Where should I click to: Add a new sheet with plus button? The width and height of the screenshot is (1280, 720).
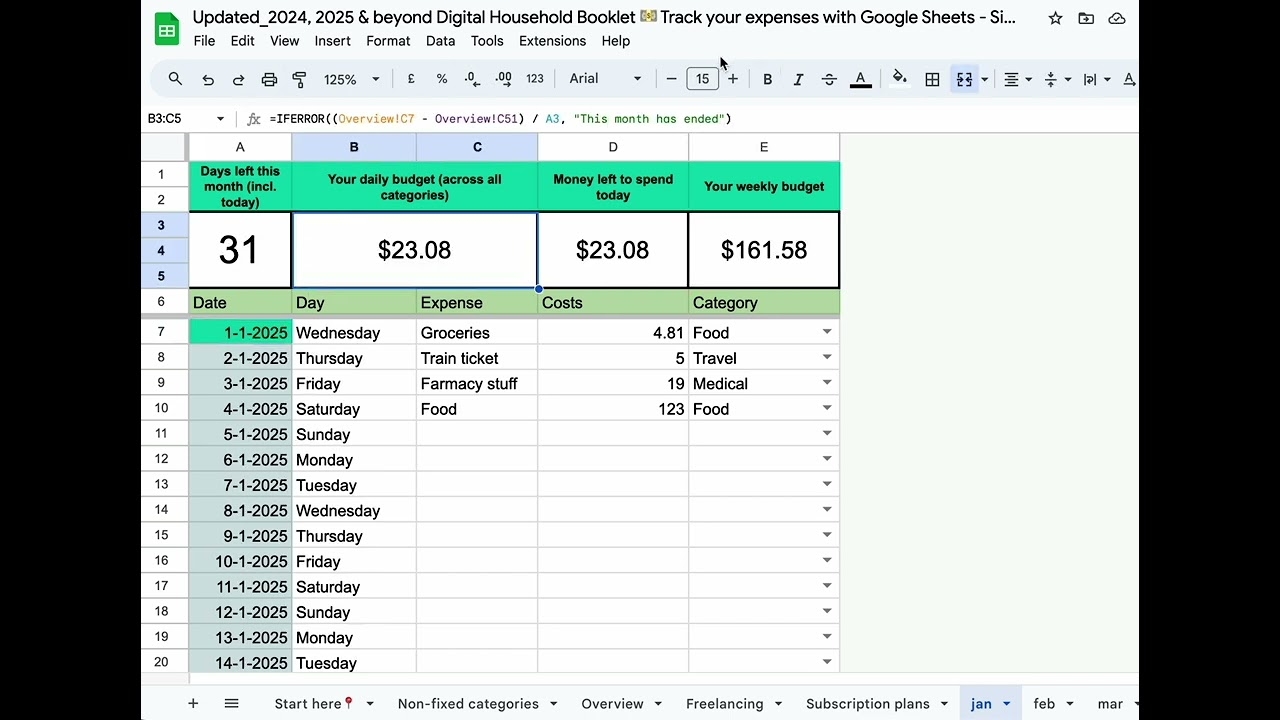(193, 704)
